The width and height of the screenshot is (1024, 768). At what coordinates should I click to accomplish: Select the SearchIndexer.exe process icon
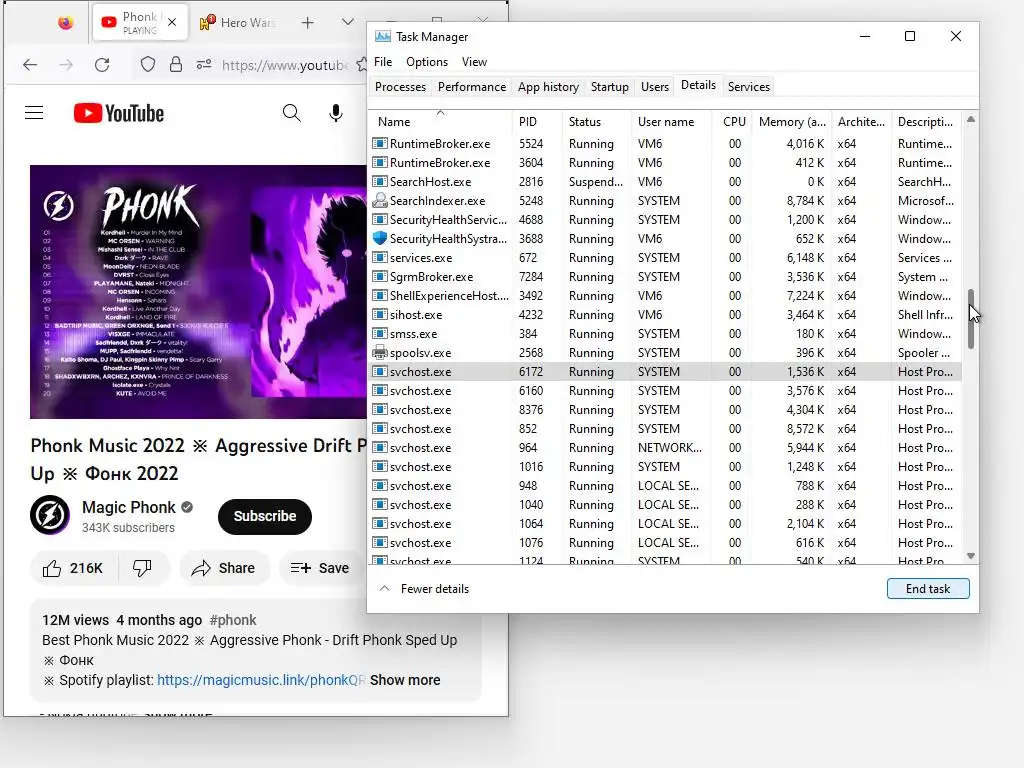pos(379,200)
